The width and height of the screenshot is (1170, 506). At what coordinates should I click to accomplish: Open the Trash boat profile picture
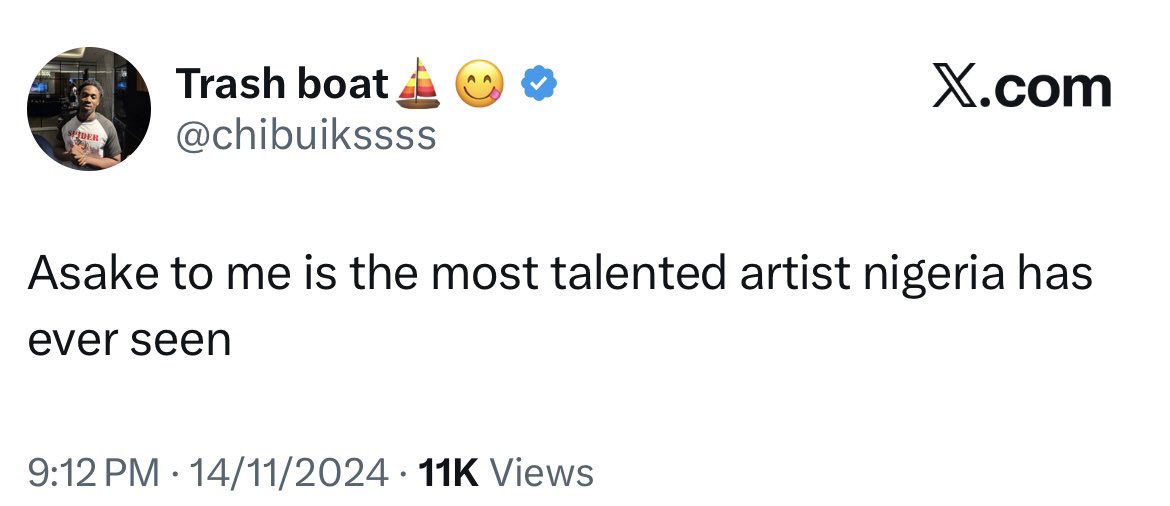89,109
